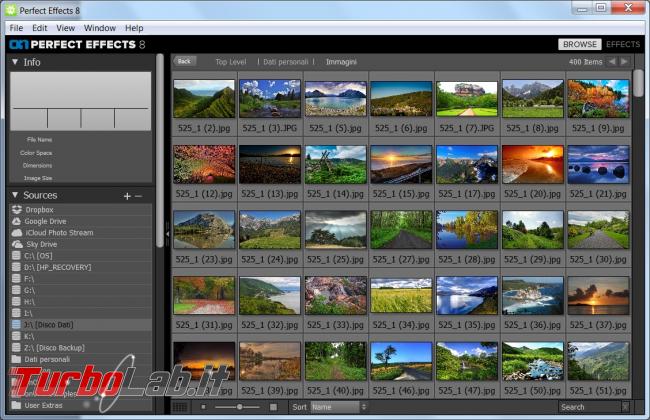Viewport: 650px width, 420px height.
Task: Open the Edit menu
Action: coord(39,28)
